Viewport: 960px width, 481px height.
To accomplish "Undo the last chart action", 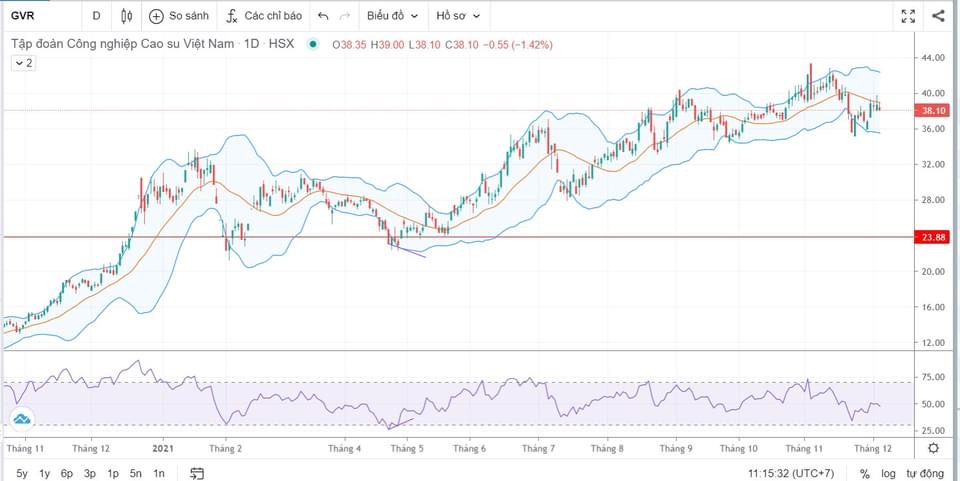I will [x=323, y=17].
